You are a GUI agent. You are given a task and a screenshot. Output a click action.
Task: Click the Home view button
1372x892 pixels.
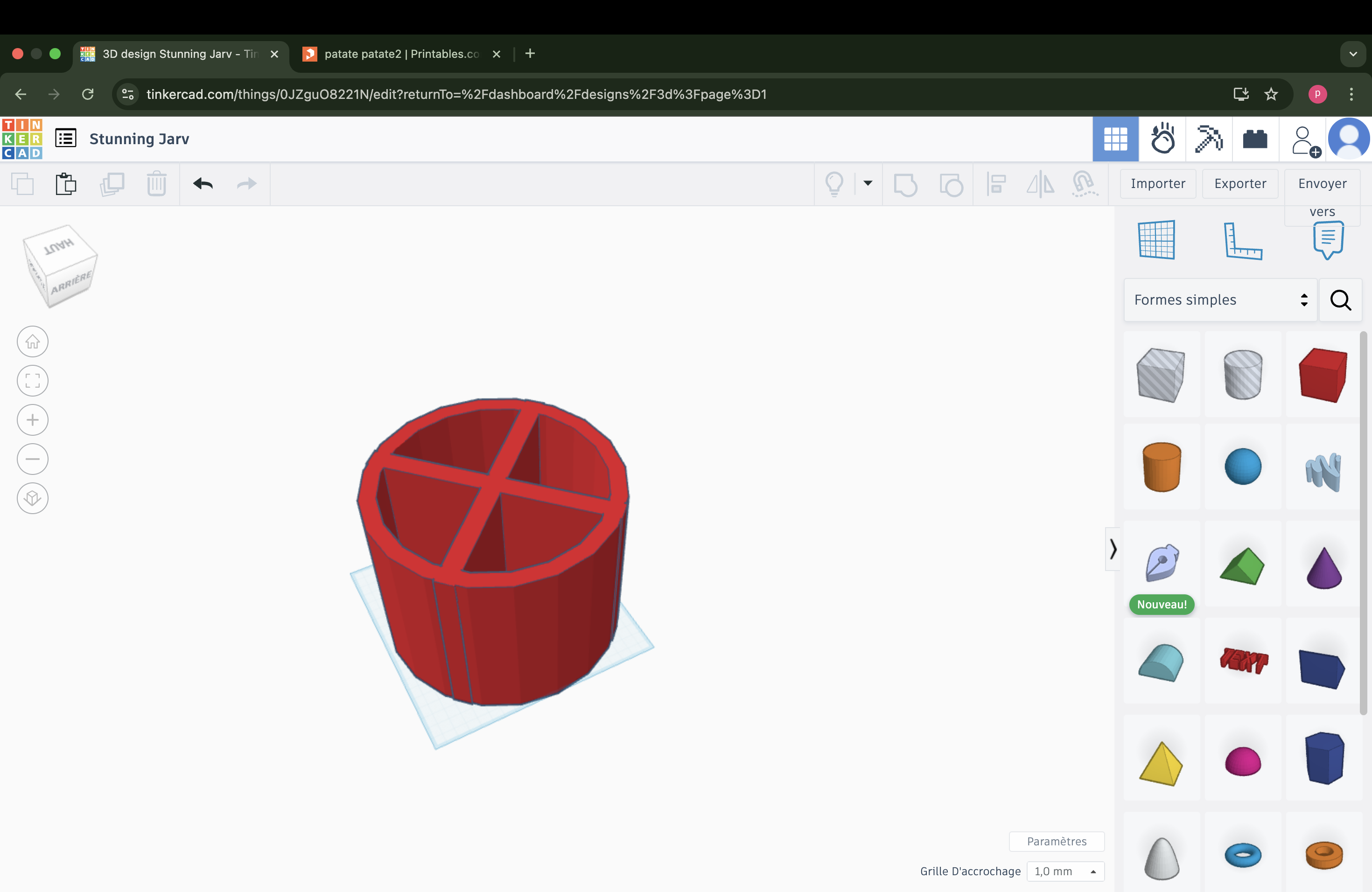coord(33,341)
